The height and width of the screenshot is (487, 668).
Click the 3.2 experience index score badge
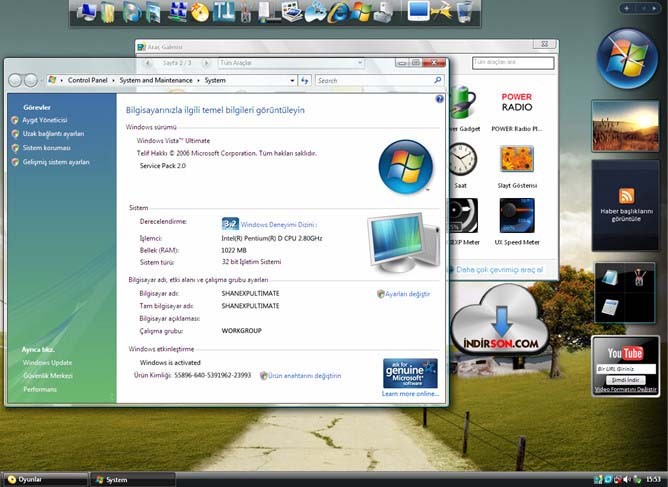point(230,224)
